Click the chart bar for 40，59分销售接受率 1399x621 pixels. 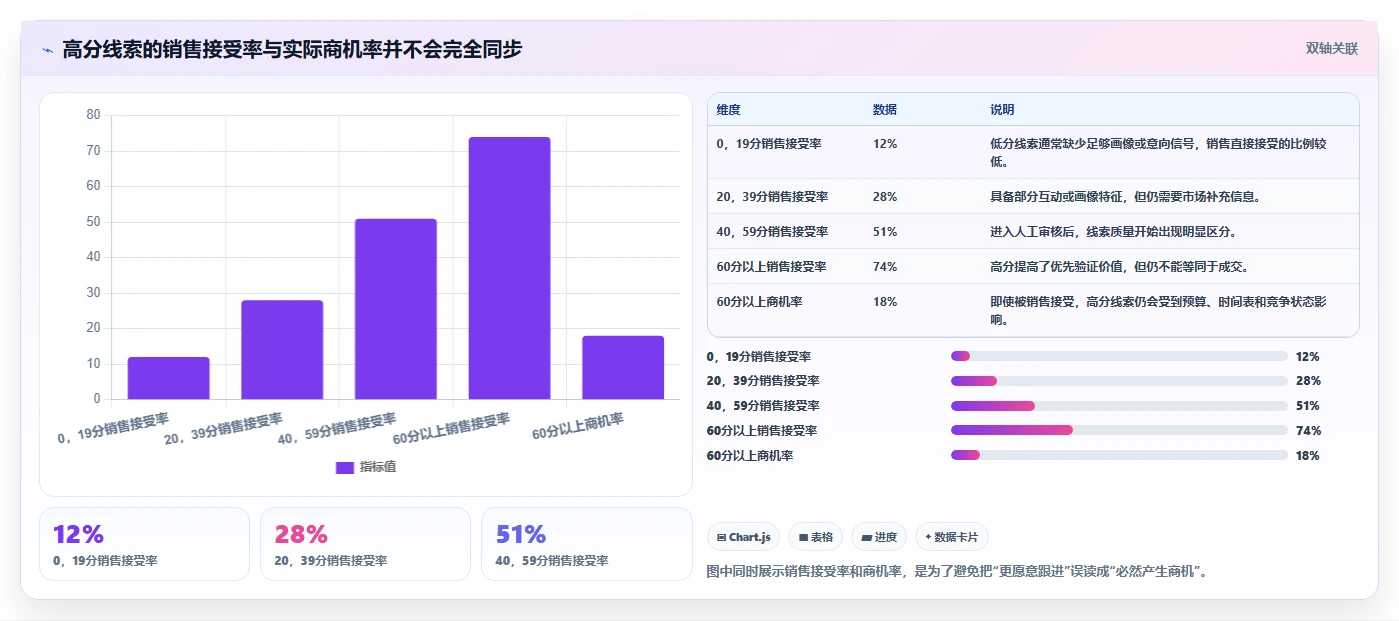click(396, 309)
